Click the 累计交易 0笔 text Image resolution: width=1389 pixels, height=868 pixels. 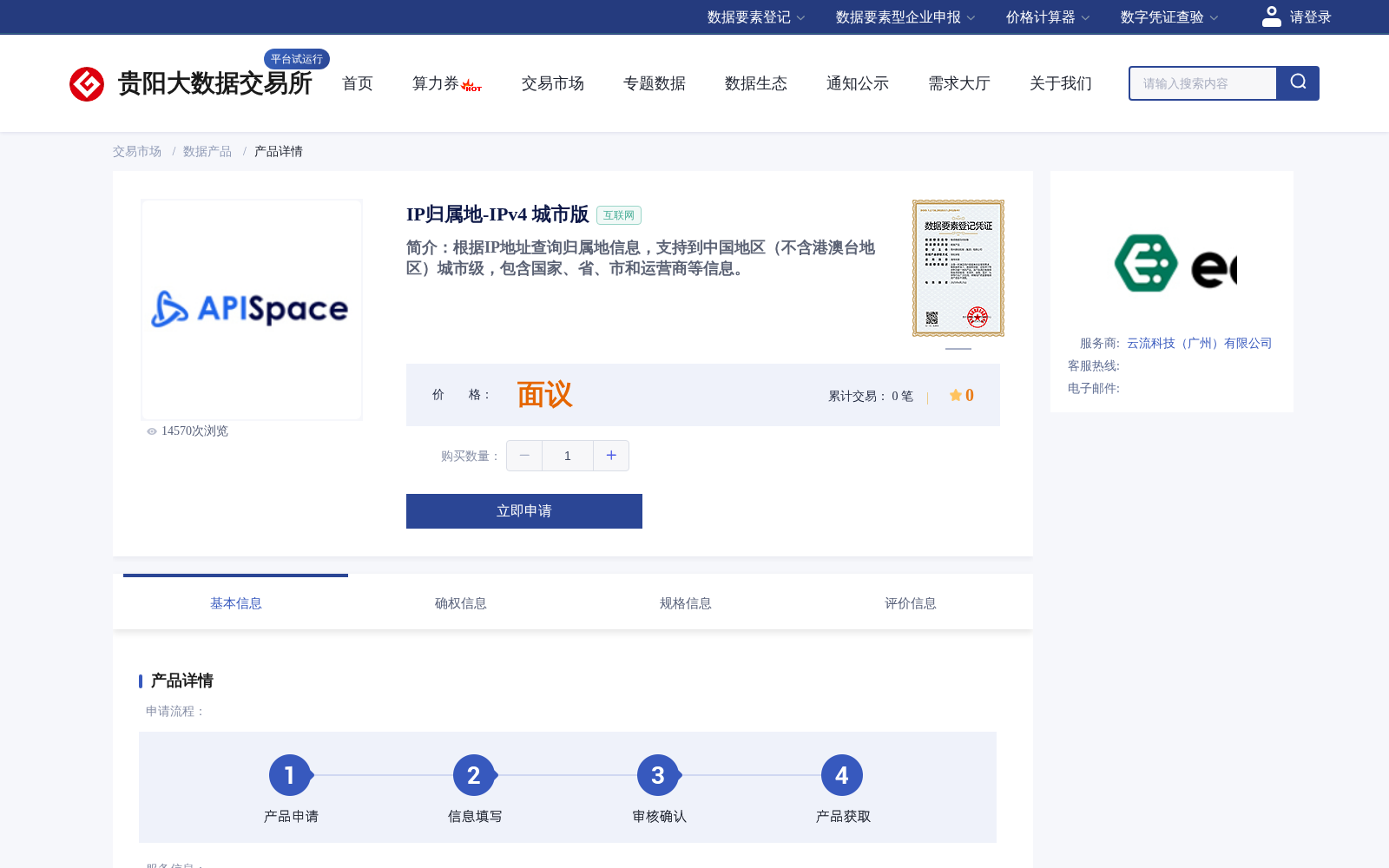click(871, 396)
